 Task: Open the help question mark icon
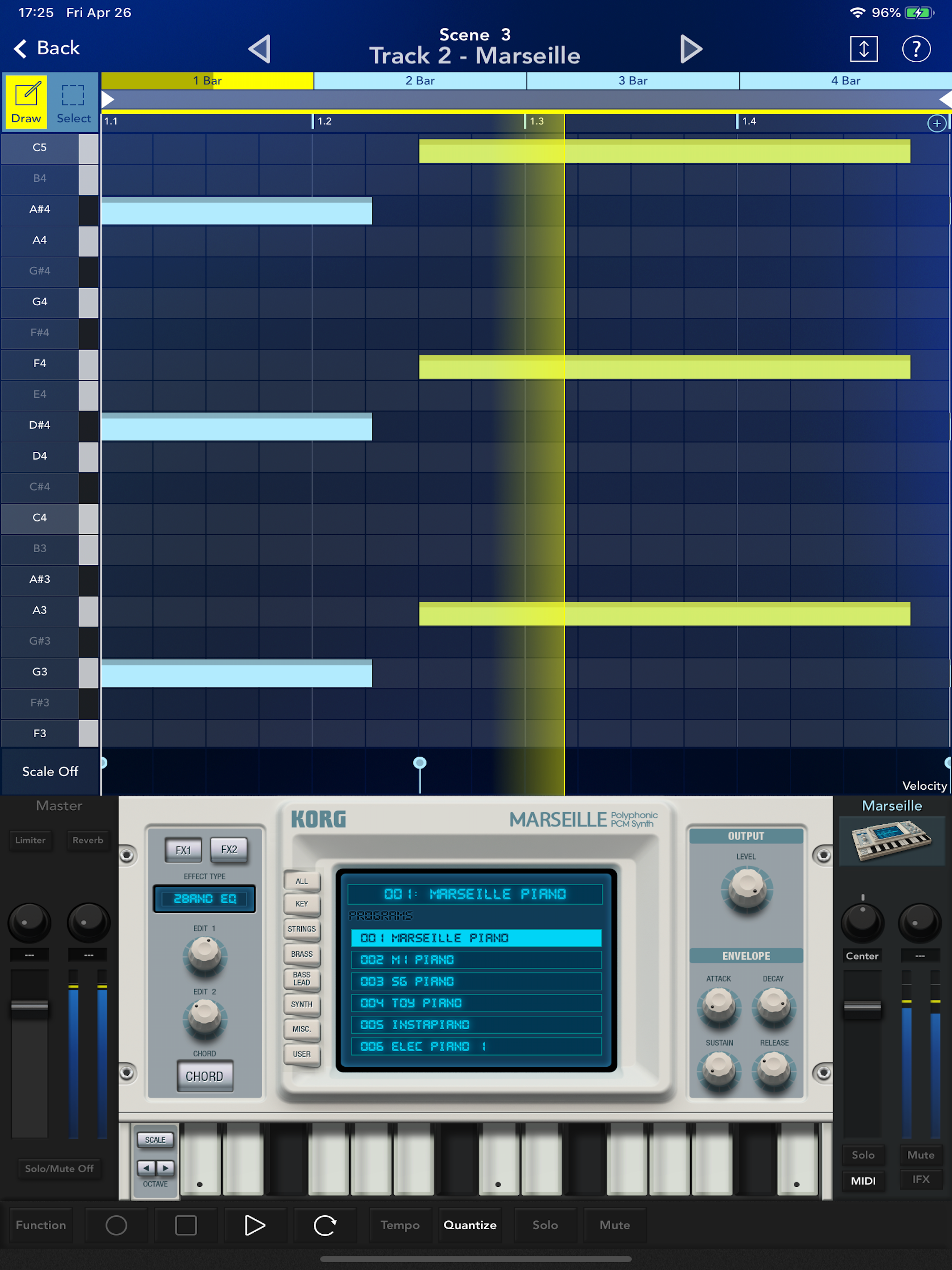916,49
